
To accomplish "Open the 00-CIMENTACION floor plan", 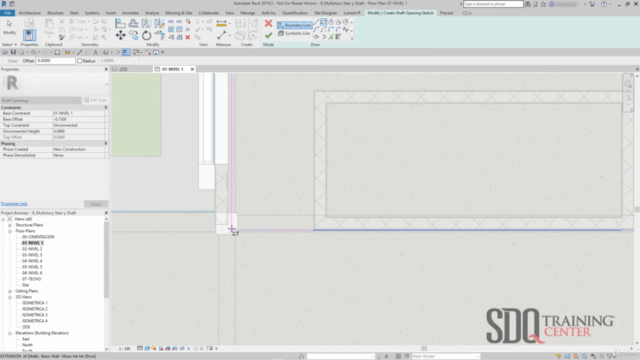I will (x=38, y=237).
